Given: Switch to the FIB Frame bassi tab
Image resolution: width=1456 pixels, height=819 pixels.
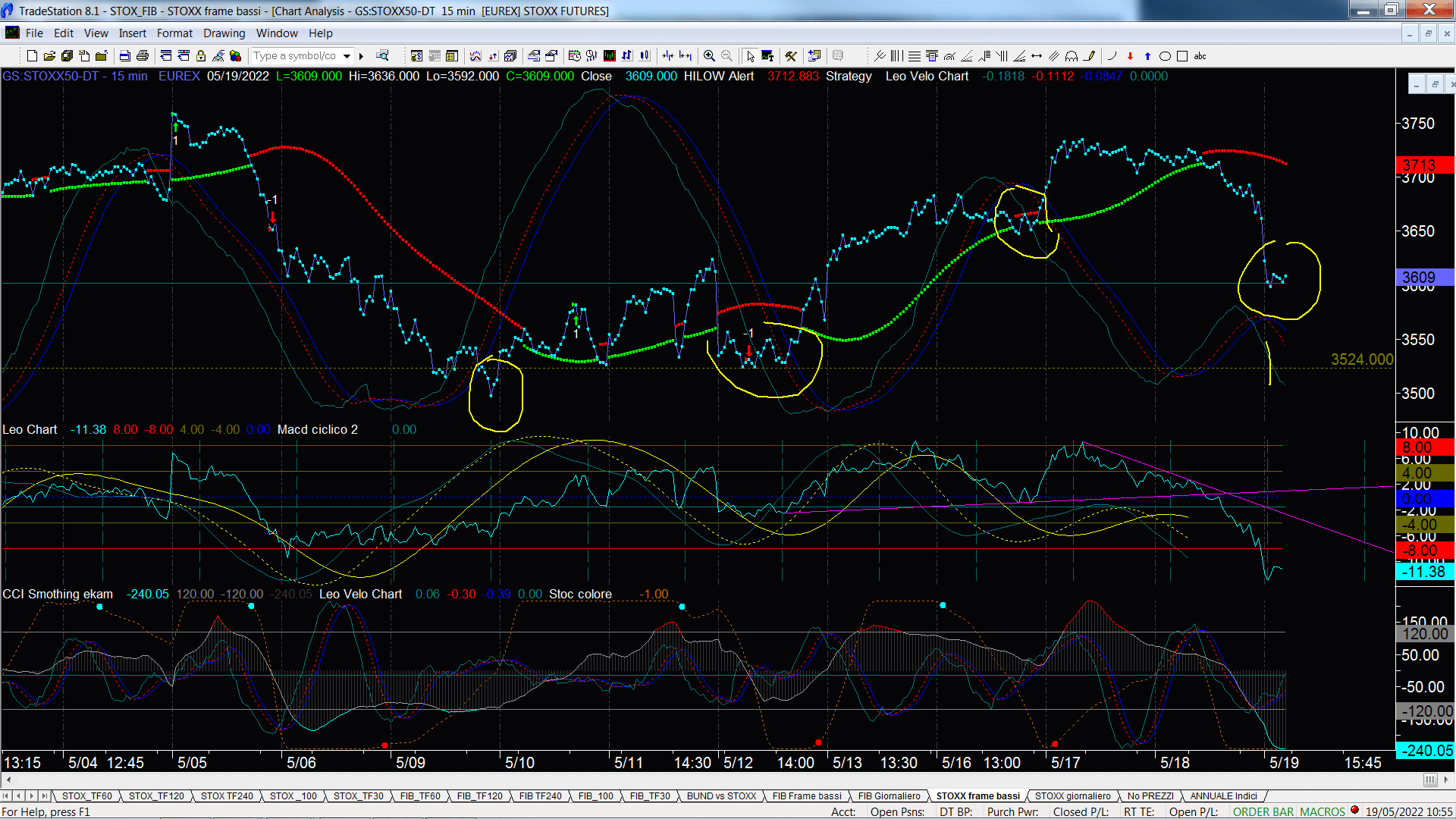Looking at the screenshot, I should tap(807, 796).
